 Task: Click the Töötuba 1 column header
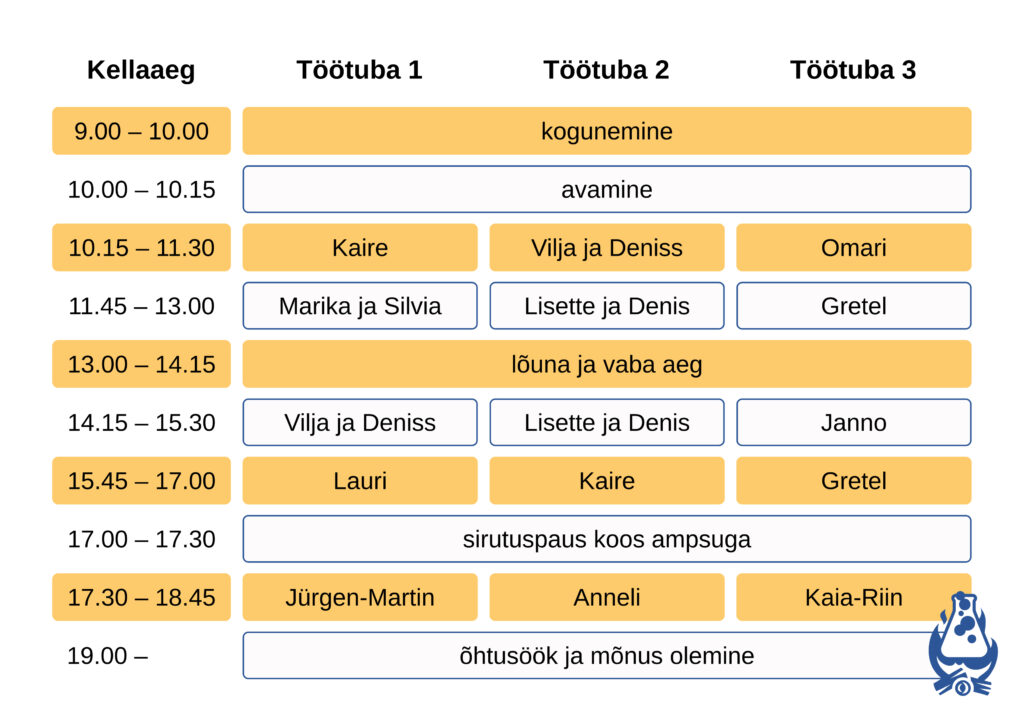(359, 70)
